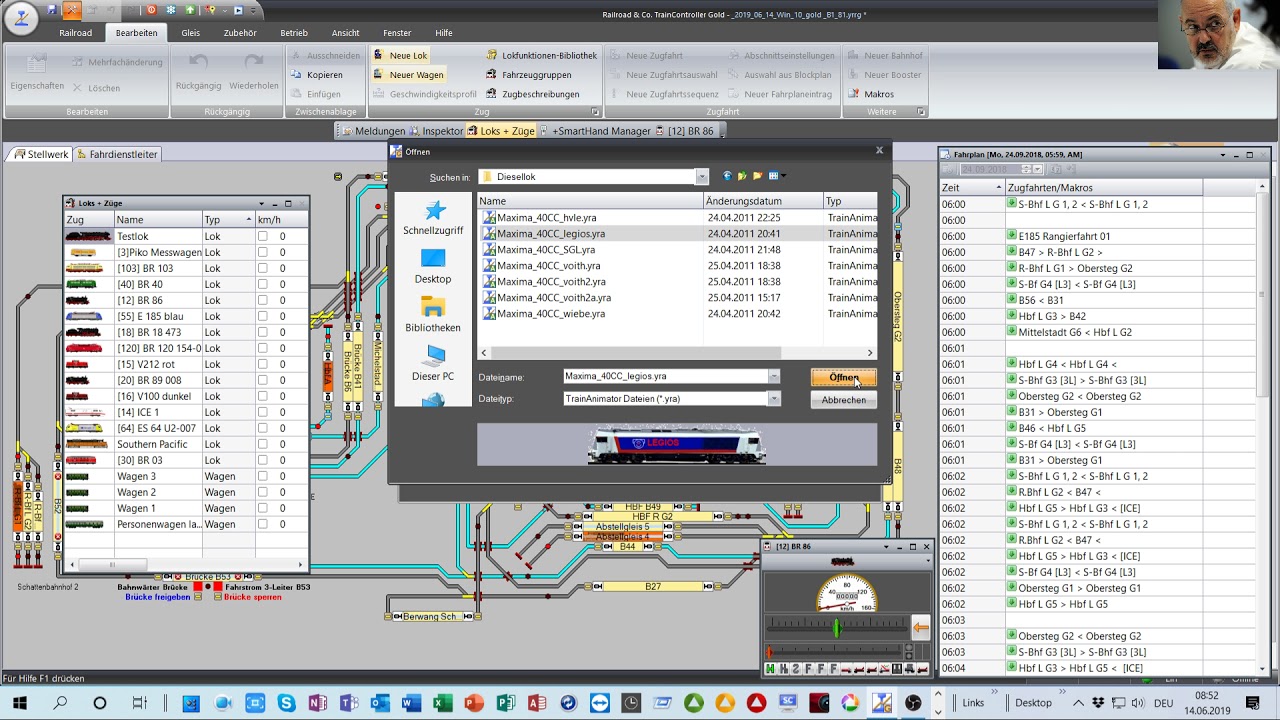1280x720 pixels.
Task: Create new folder in Öffnen dialog
Action: point(757,176)
